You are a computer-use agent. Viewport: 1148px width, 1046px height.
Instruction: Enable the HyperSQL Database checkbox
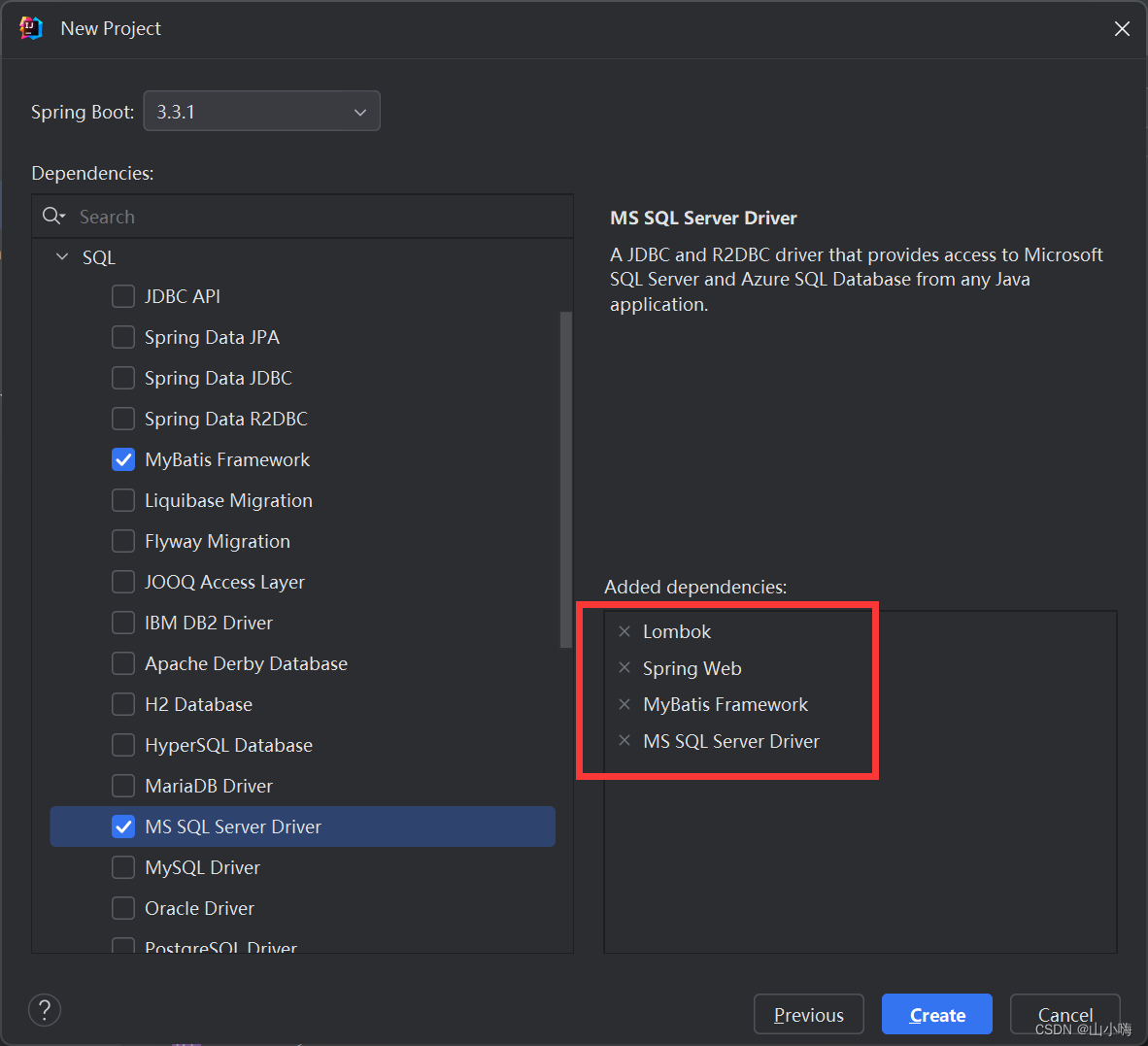point(123,745)
